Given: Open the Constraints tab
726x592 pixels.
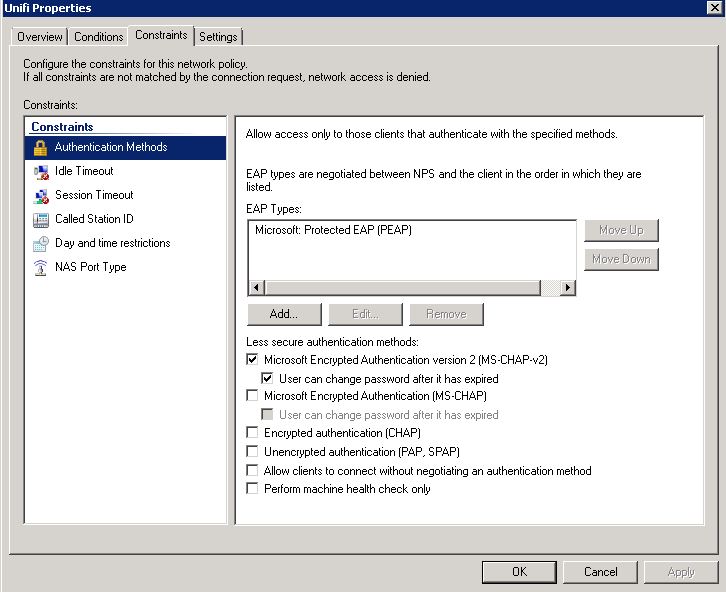Looking at the screenshot, I should [x=161, y=35].
